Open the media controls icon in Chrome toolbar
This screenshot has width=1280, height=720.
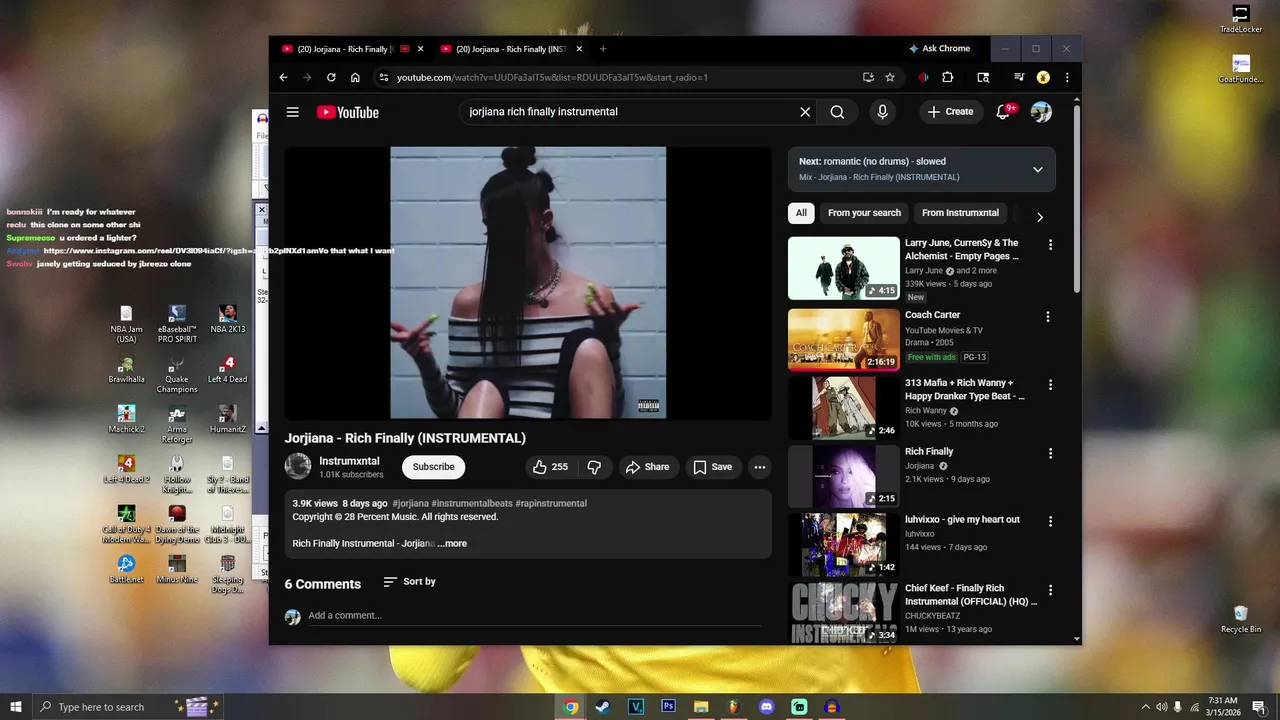1019,77
